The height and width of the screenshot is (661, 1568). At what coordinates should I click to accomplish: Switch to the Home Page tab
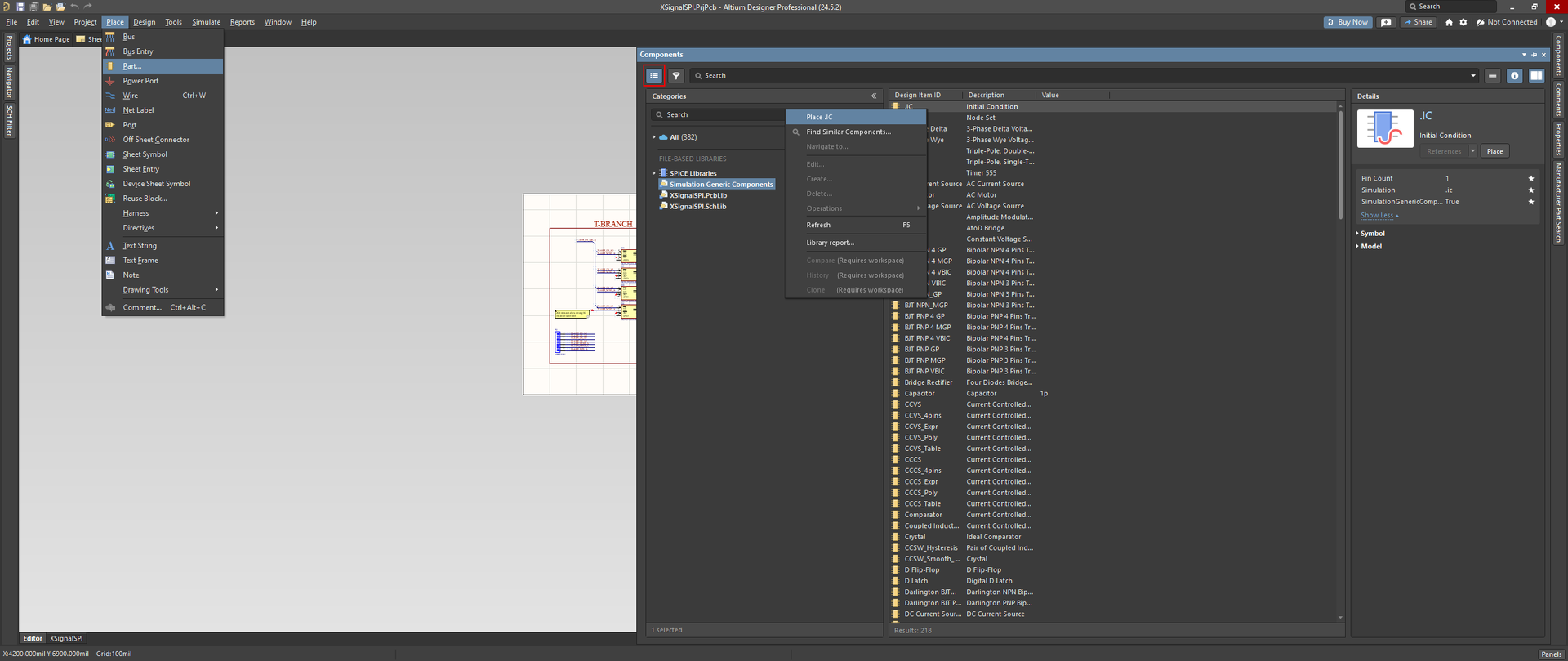(x=47, y=39)
